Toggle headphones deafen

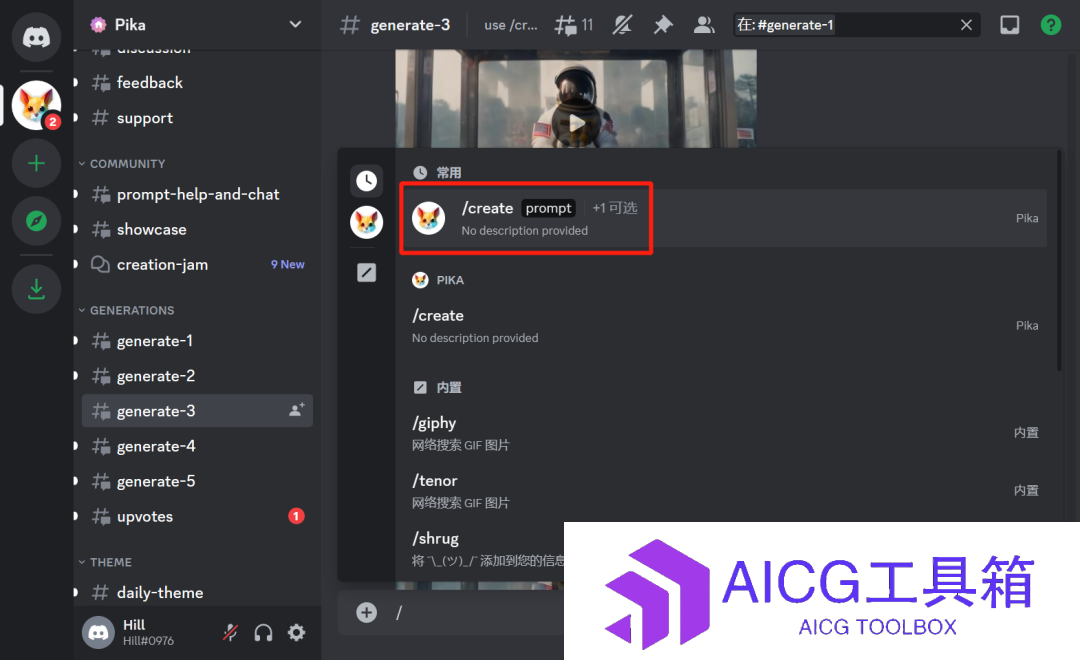263,632
